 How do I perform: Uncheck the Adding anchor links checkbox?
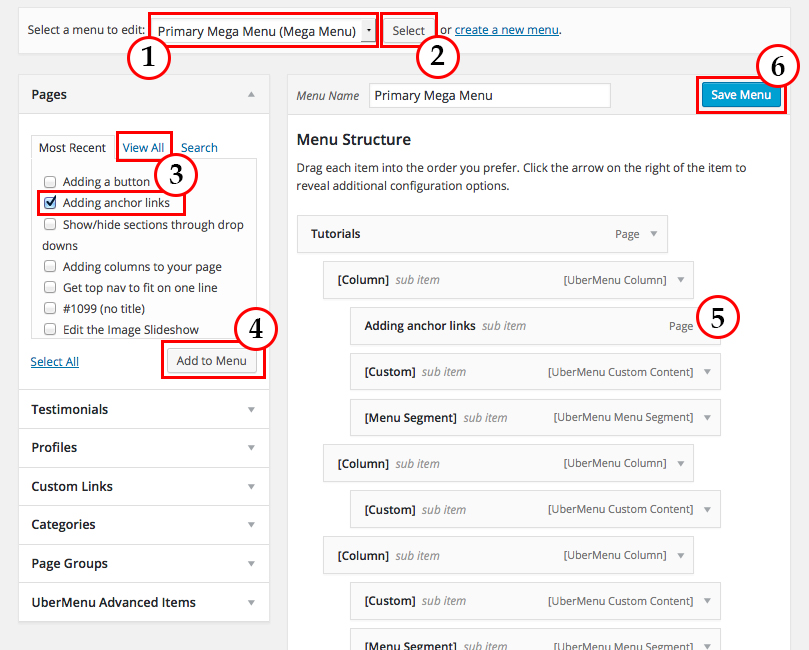50,203
